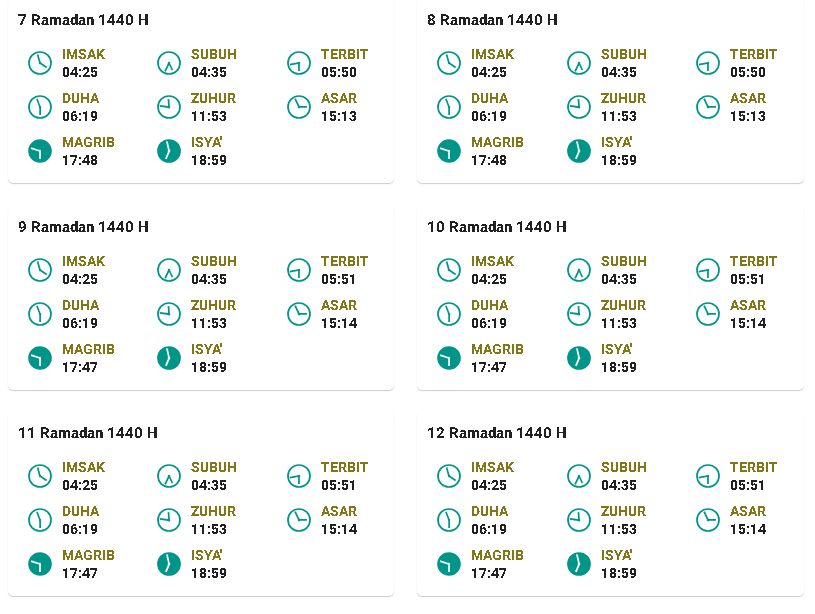Select the 7 Ramadan 1440 H heading
The image size is (815, 614).
[83, 20]
